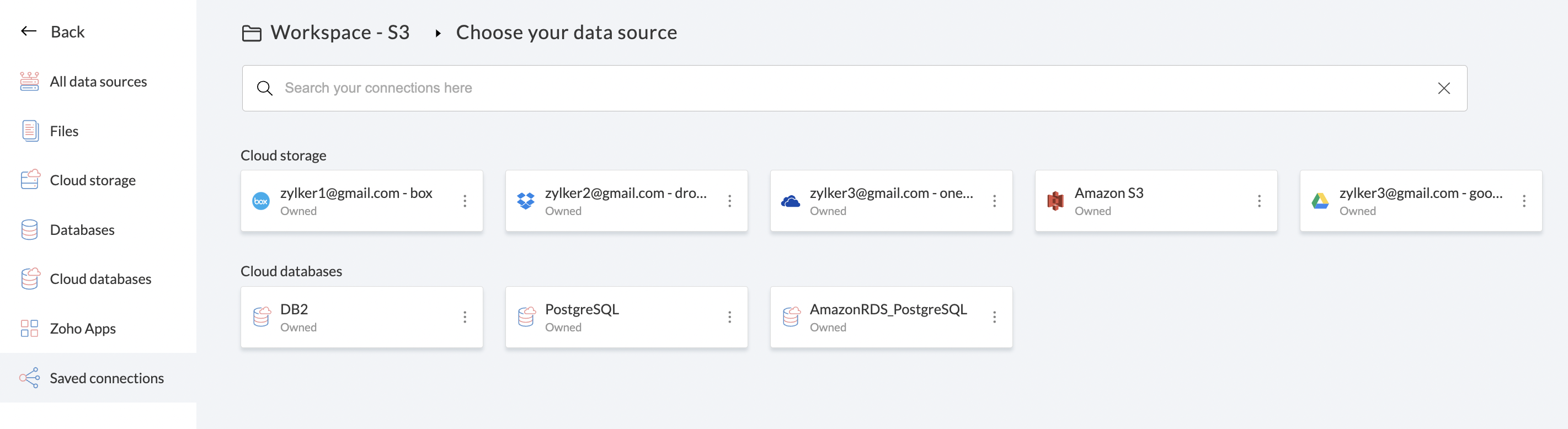
Task: Clear the connections search box
Action: coord(1443,88)
